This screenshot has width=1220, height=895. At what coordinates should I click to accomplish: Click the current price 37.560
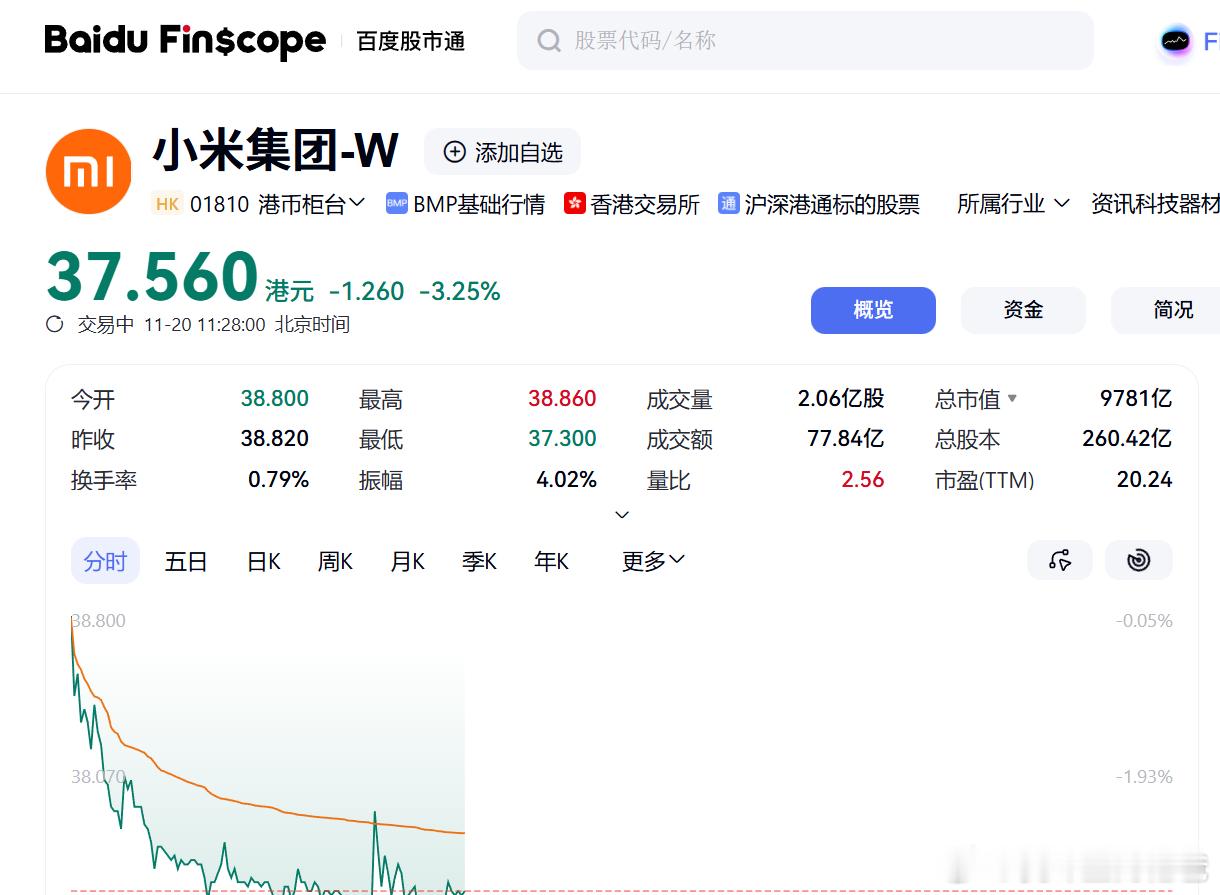tap(153, 277)
